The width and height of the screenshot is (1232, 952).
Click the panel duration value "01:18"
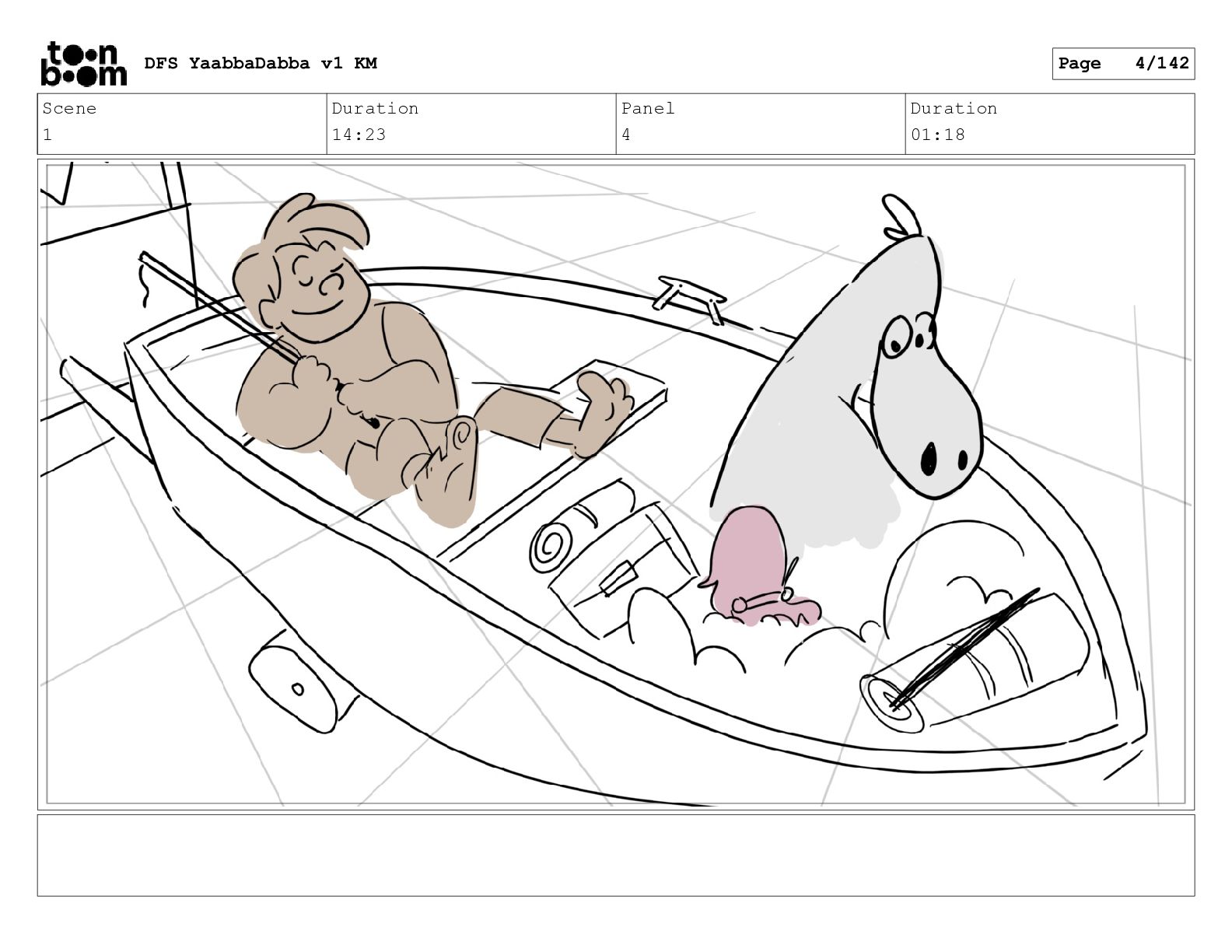tap(937, 135)
